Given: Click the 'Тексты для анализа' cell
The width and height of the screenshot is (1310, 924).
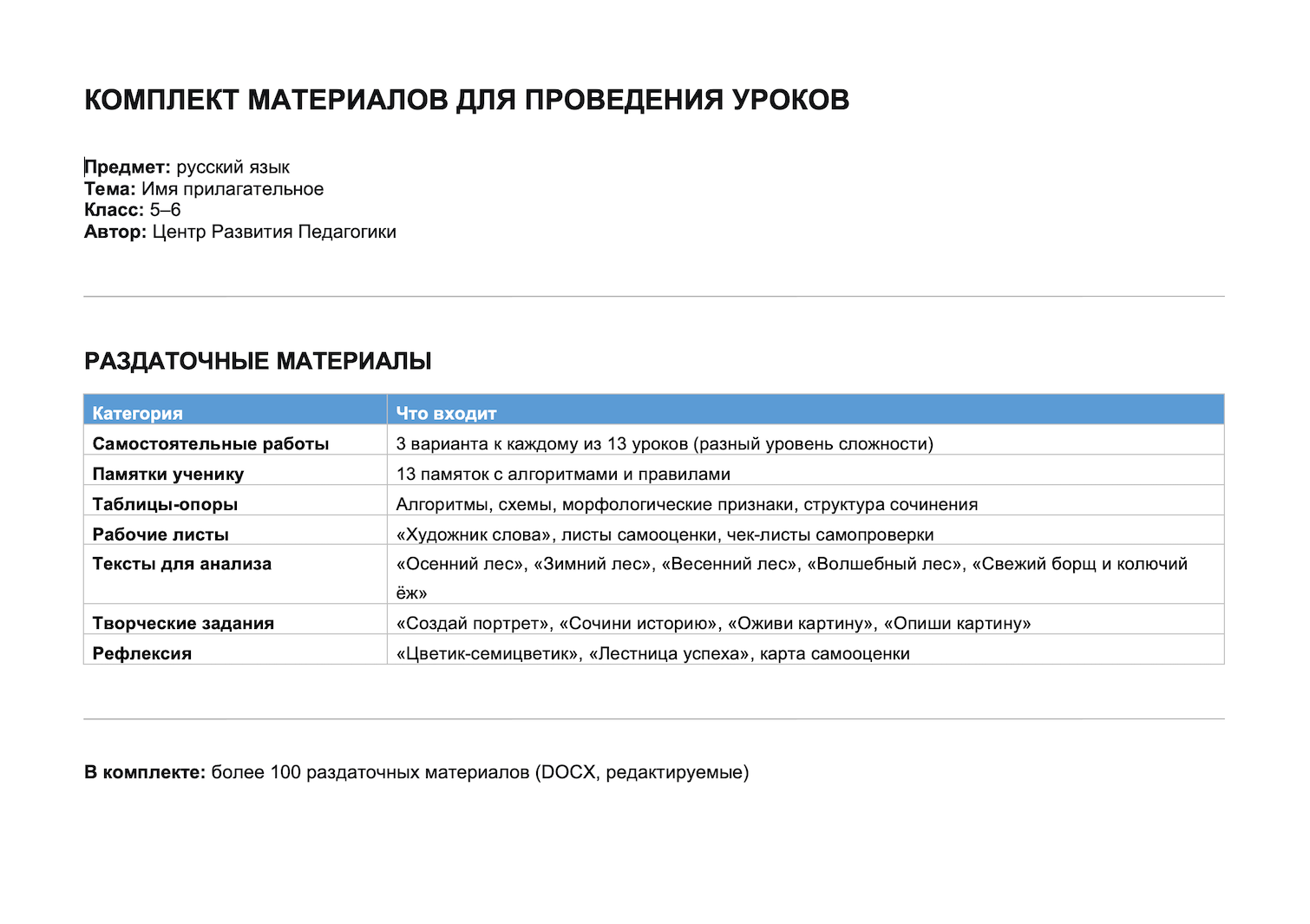Looking at the screenshot, I should [x=235, y=574].
